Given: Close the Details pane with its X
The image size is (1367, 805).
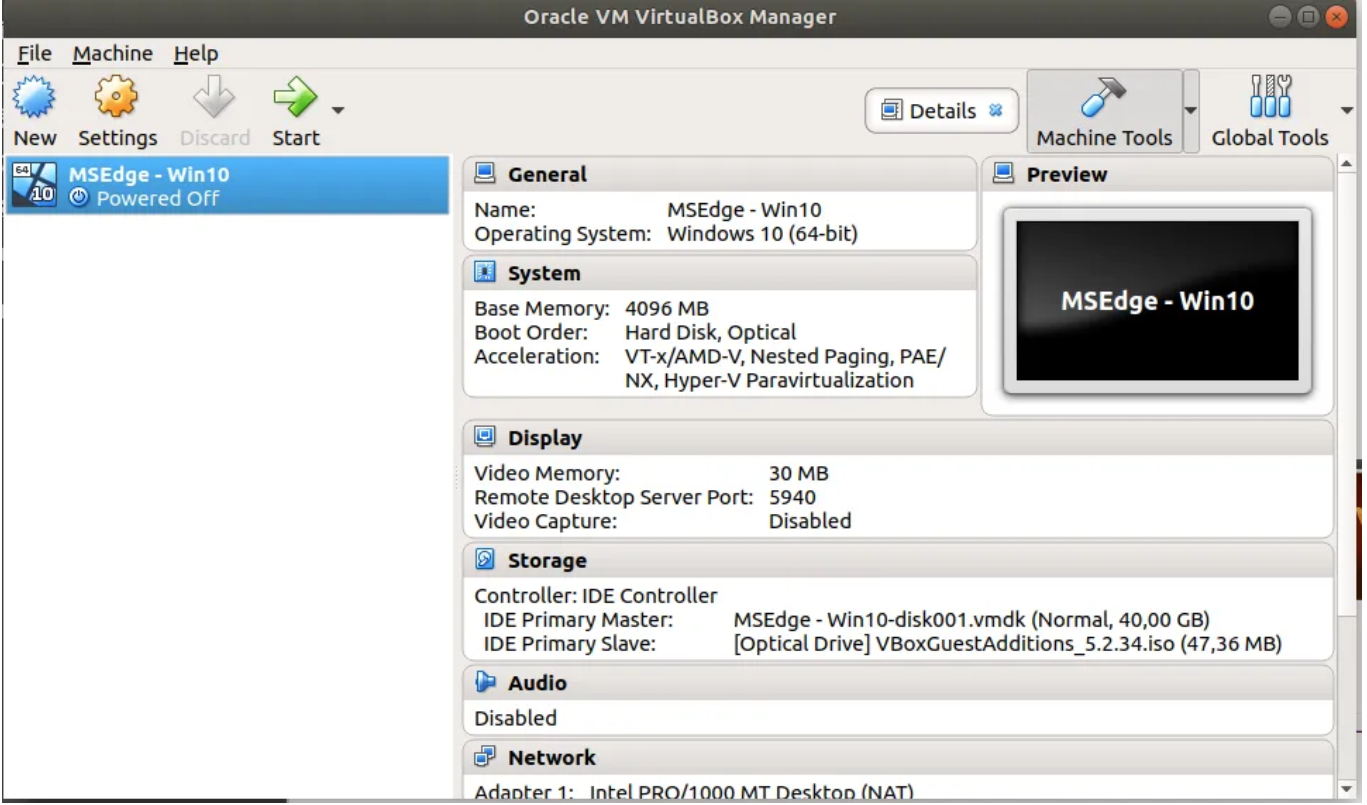Looking at the screenshot, I should point(995,111).
